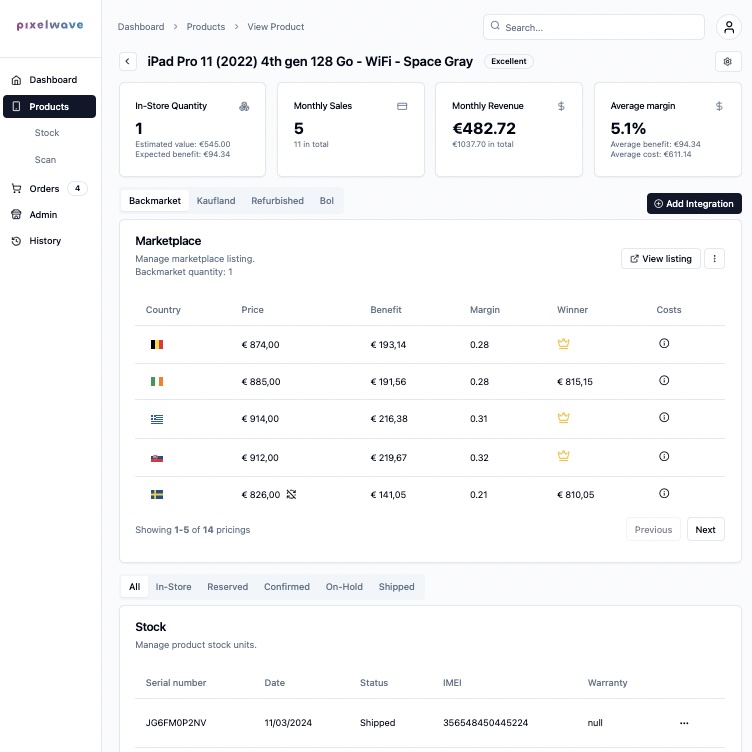The width and height of the screenshot is (752, 752).
Task: Click the Sweden flag in the pricing table
Action: (x=157, y=494)
